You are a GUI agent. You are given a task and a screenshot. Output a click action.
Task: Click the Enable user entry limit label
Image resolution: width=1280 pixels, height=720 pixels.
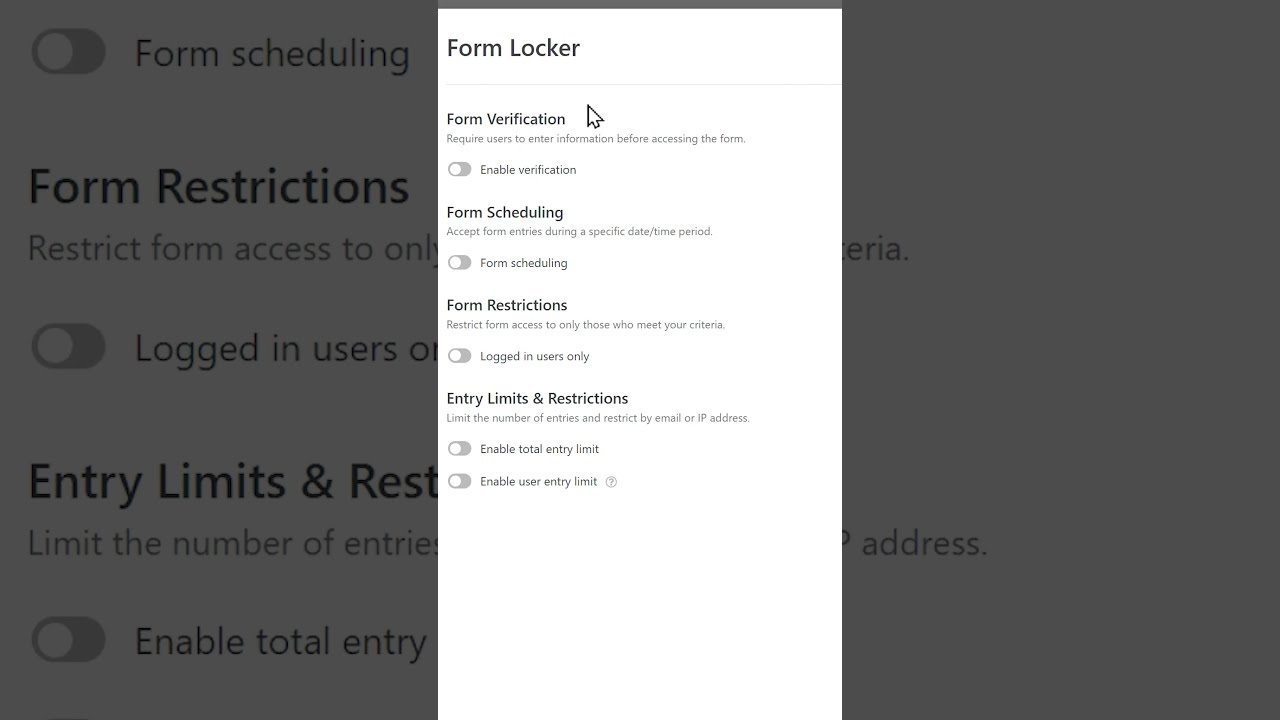pos(538,482)
